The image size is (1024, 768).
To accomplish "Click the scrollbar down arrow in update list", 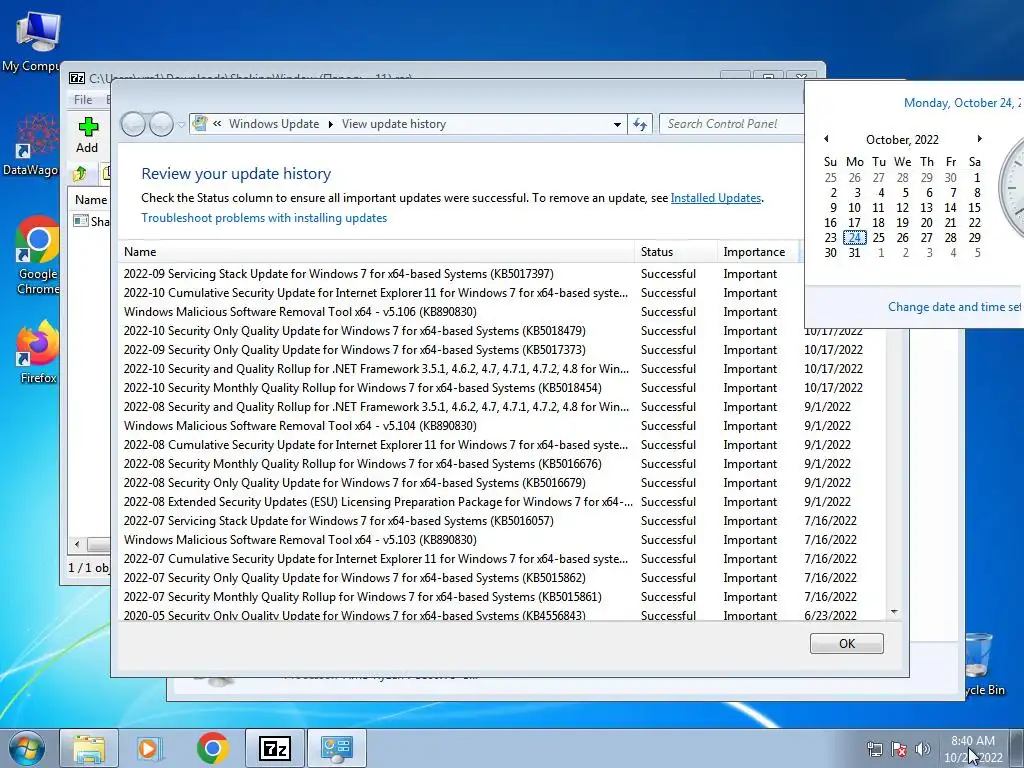I will (894, 612).
